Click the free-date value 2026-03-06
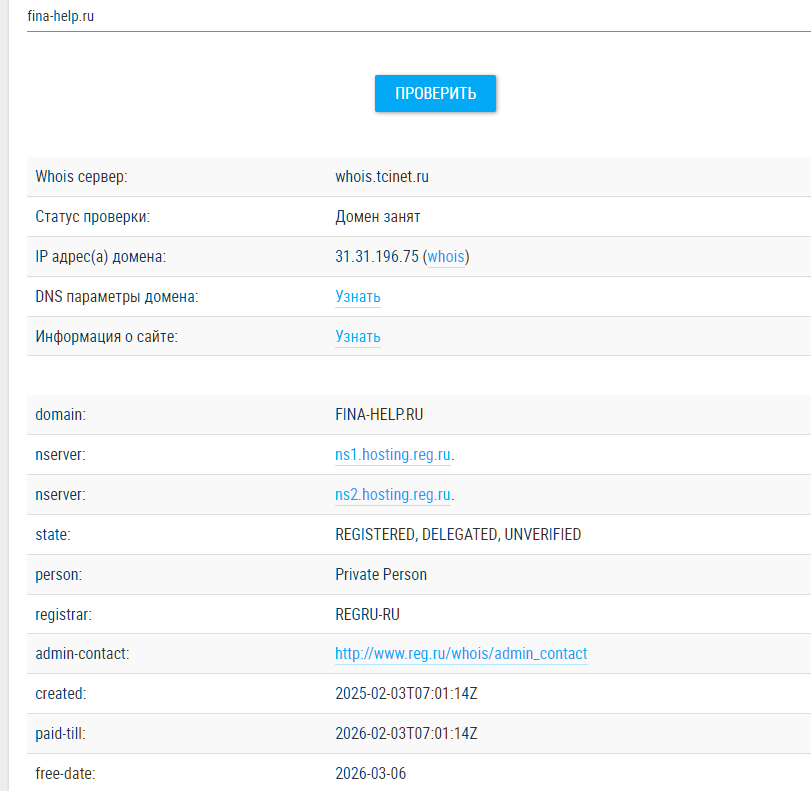The width and height of the screenshot is (811, 791). coord(370,774)
